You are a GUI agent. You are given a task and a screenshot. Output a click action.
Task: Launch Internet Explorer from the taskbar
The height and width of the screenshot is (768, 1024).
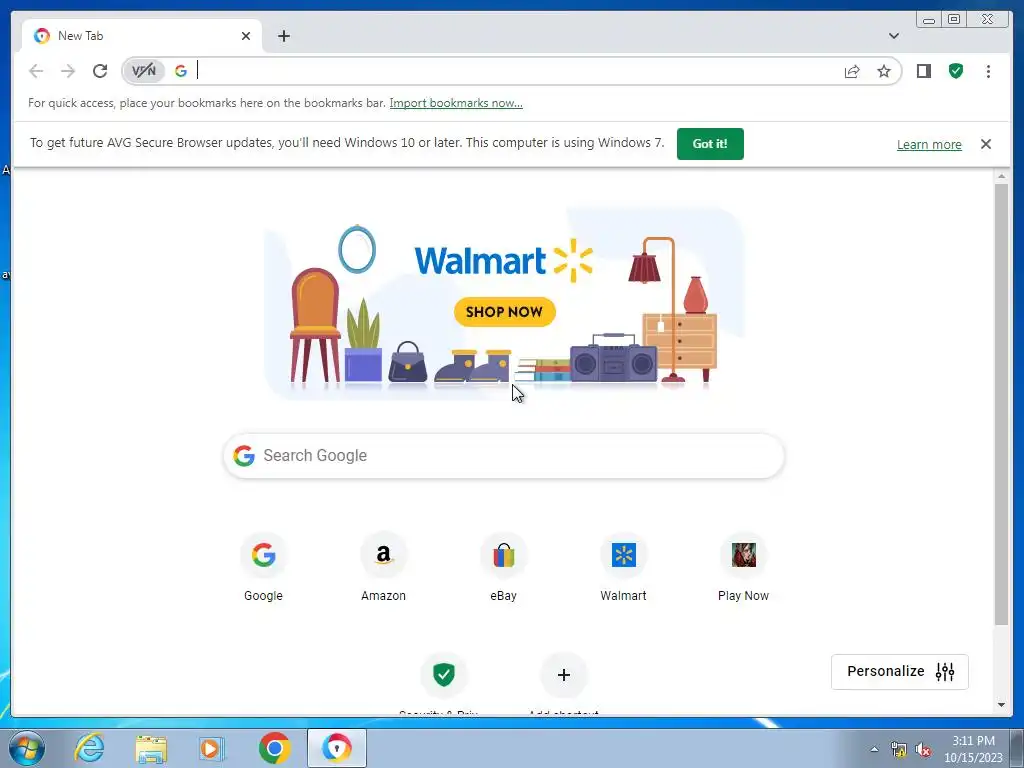[x=89, y=748]
